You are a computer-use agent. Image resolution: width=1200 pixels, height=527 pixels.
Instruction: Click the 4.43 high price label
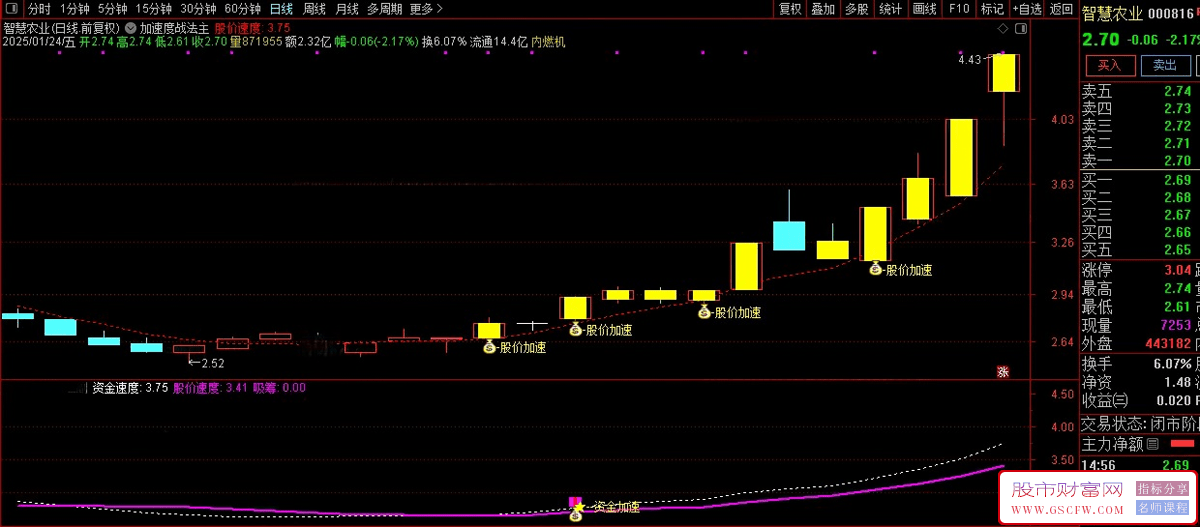point(969,60)
